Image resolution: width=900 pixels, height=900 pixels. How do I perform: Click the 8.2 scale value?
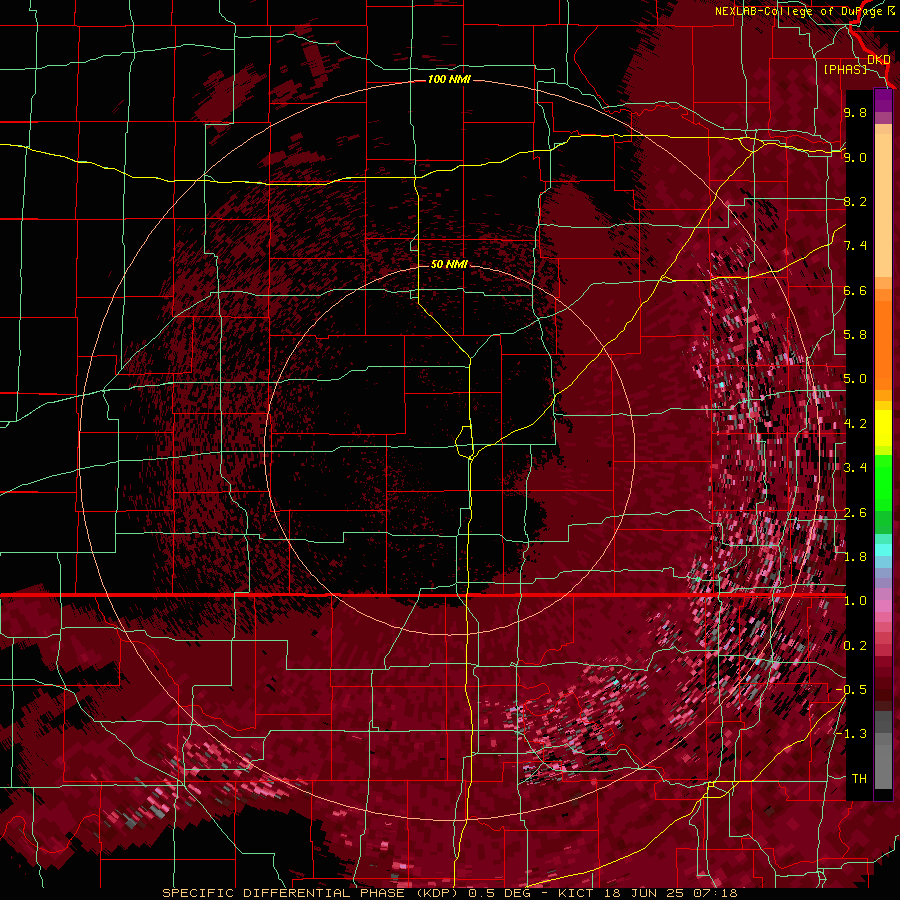click(x=855, y=201)
